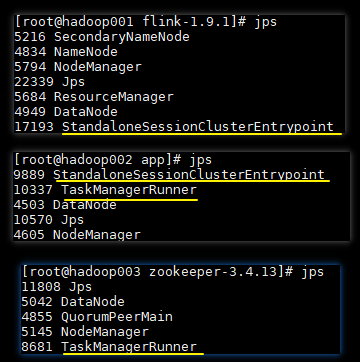
Task: Select the SecondaryNameNode process line 5216
Action: [x=102, y=37]
